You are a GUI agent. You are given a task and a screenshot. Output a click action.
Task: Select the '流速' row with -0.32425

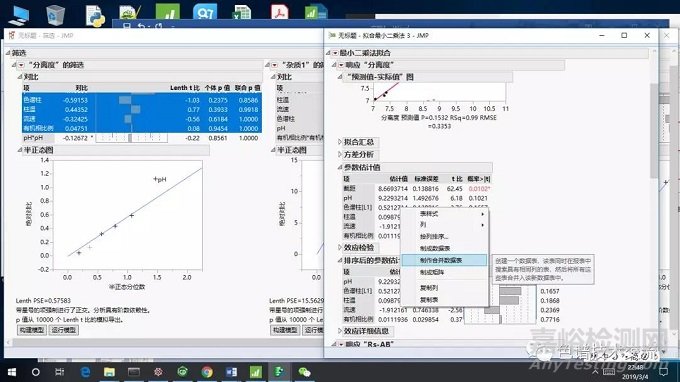(x=142, y=119)
